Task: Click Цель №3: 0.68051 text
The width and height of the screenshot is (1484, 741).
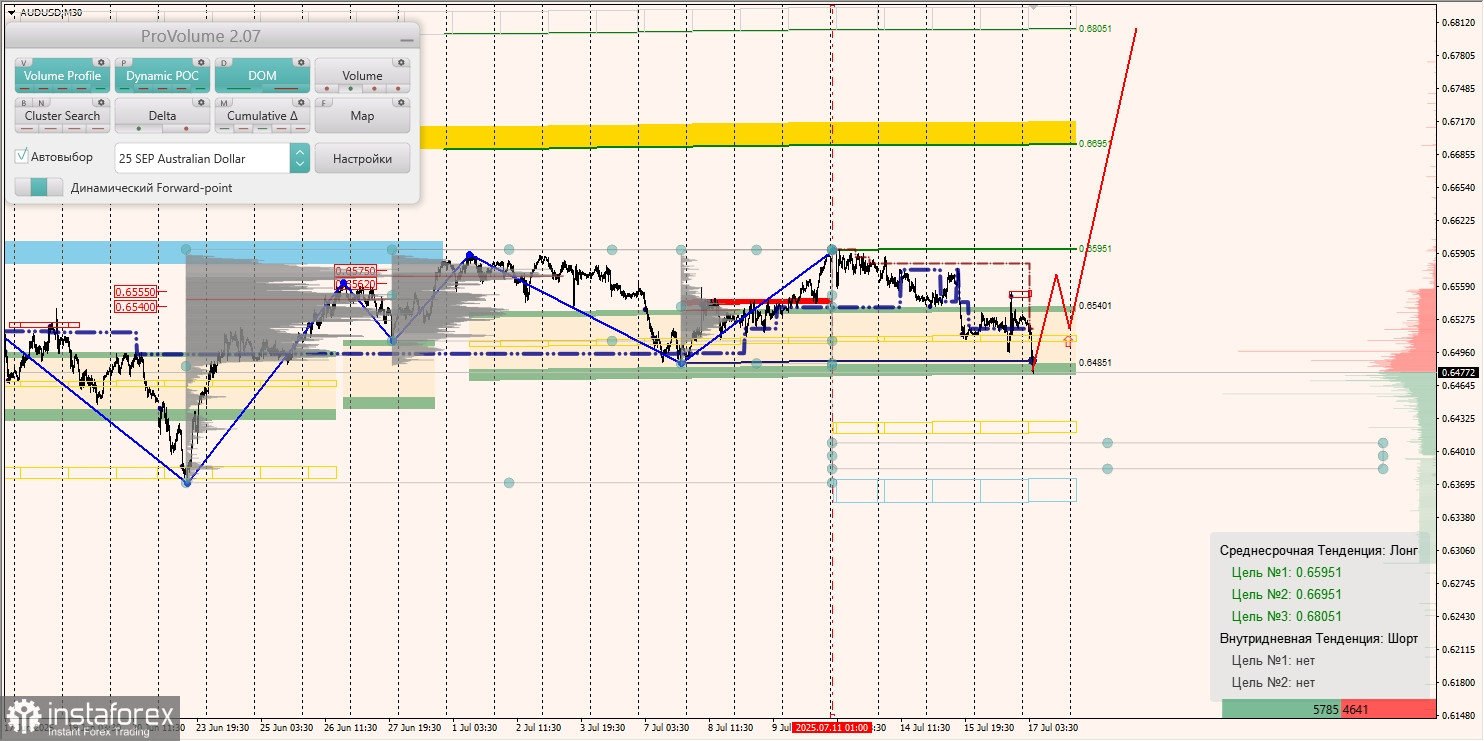Action: coord(1286,616)
